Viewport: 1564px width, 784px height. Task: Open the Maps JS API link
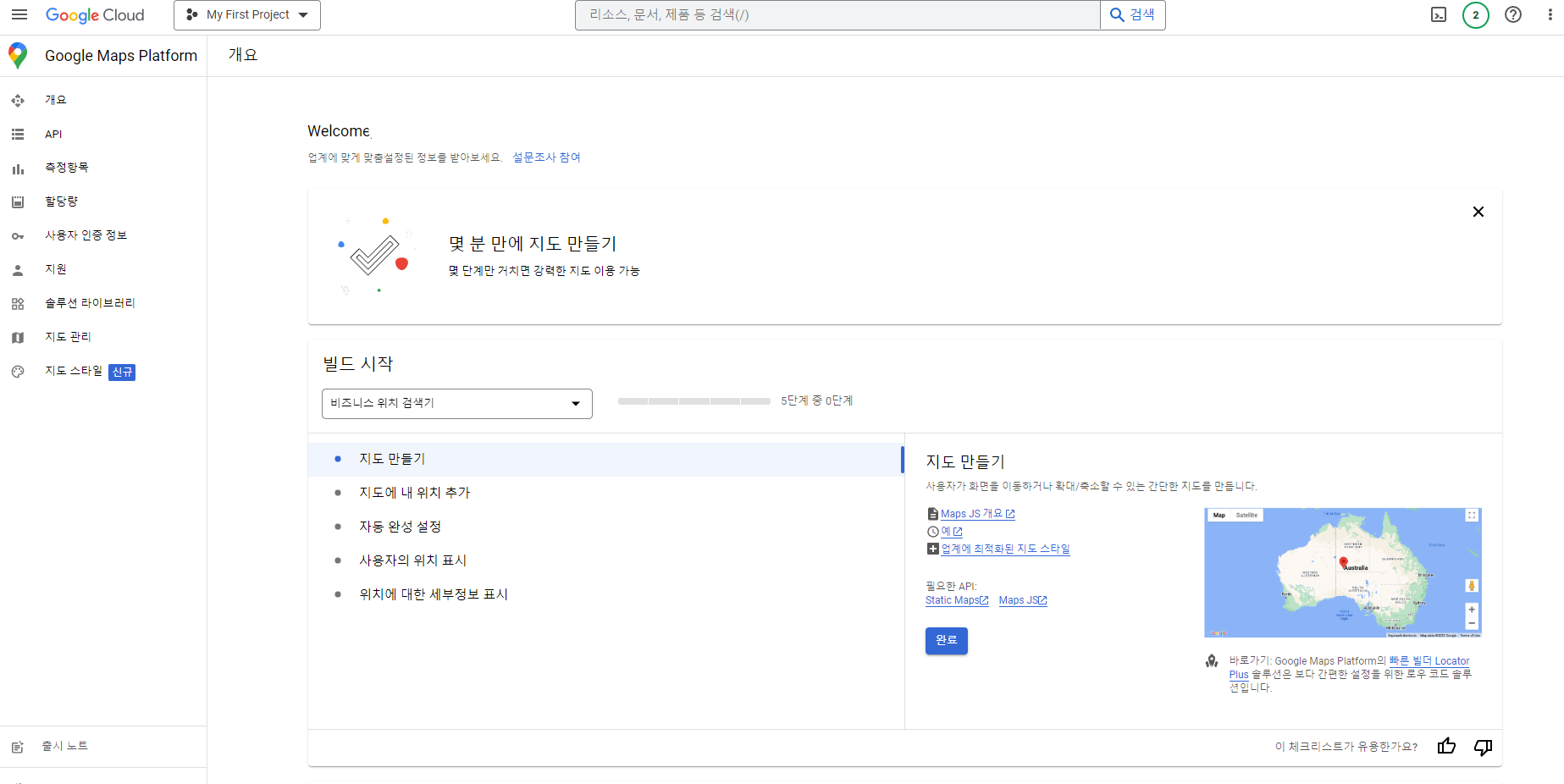pos(1023,600)
